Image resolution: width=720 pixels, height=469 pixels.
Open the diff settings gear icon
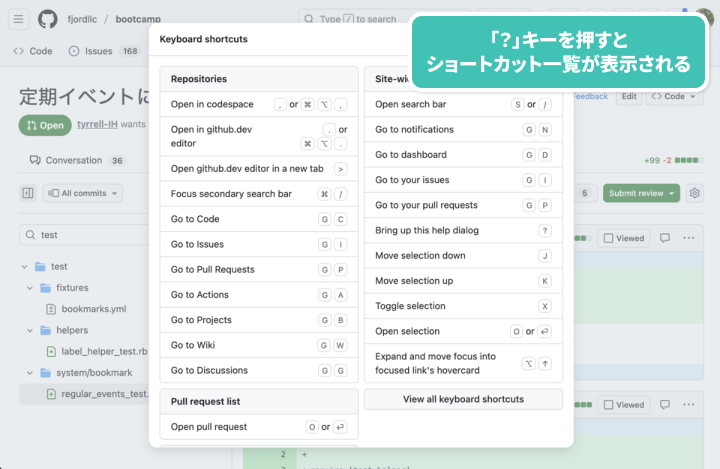(x=695, y=193)
